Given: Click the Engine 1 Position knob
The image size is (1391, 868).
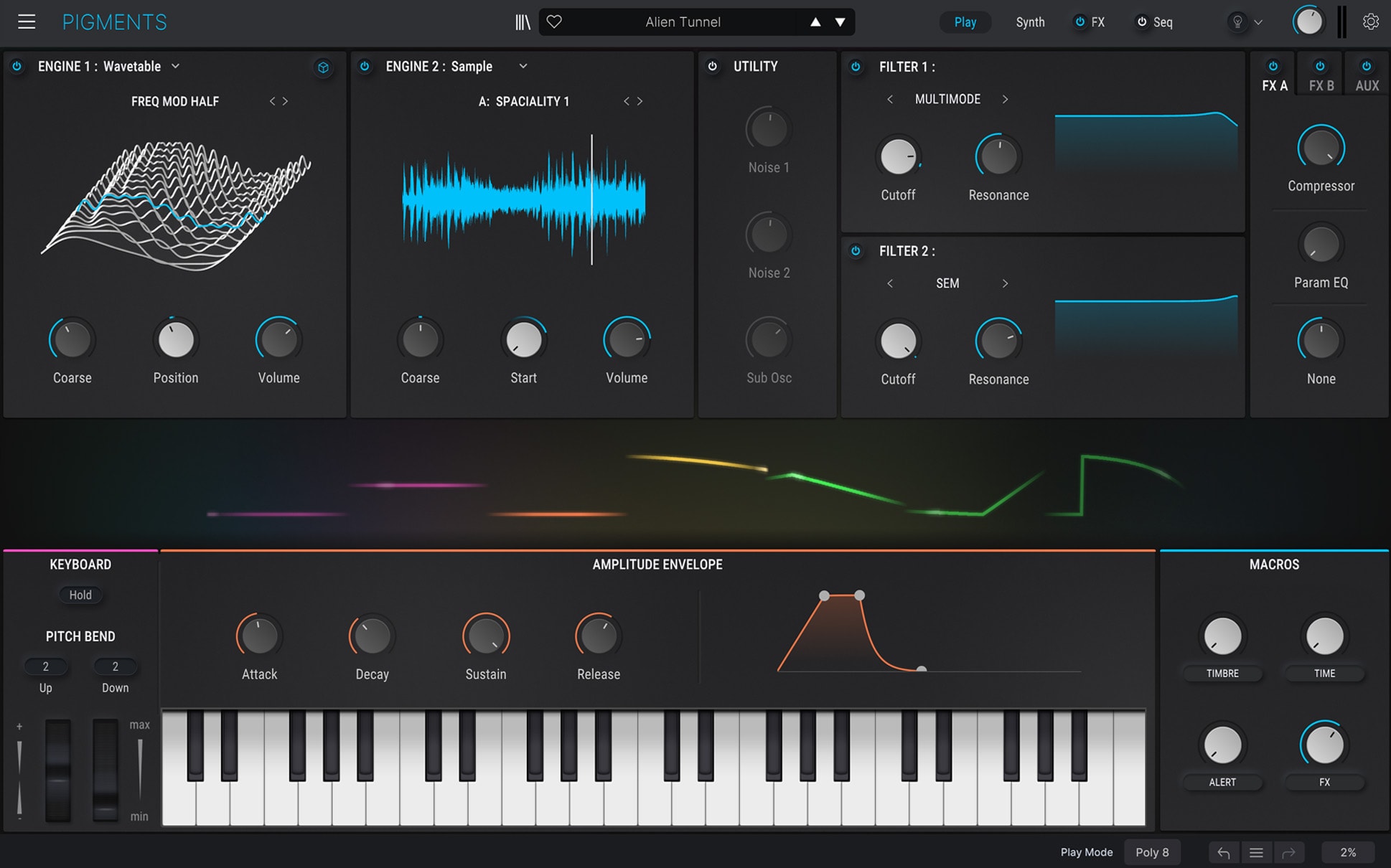Looking at the screenshot, I should point(176,339).
